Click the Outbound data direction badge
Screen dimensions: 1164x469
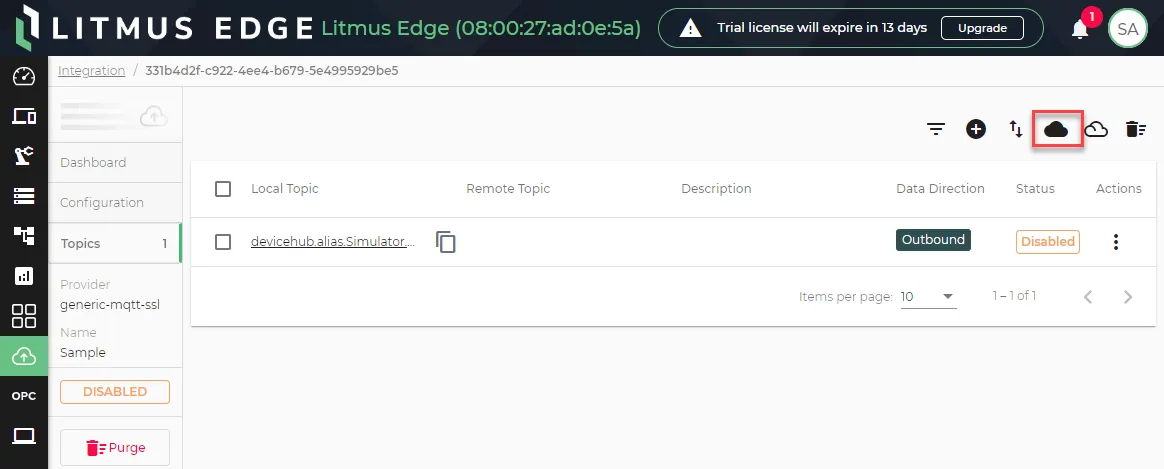933,240
